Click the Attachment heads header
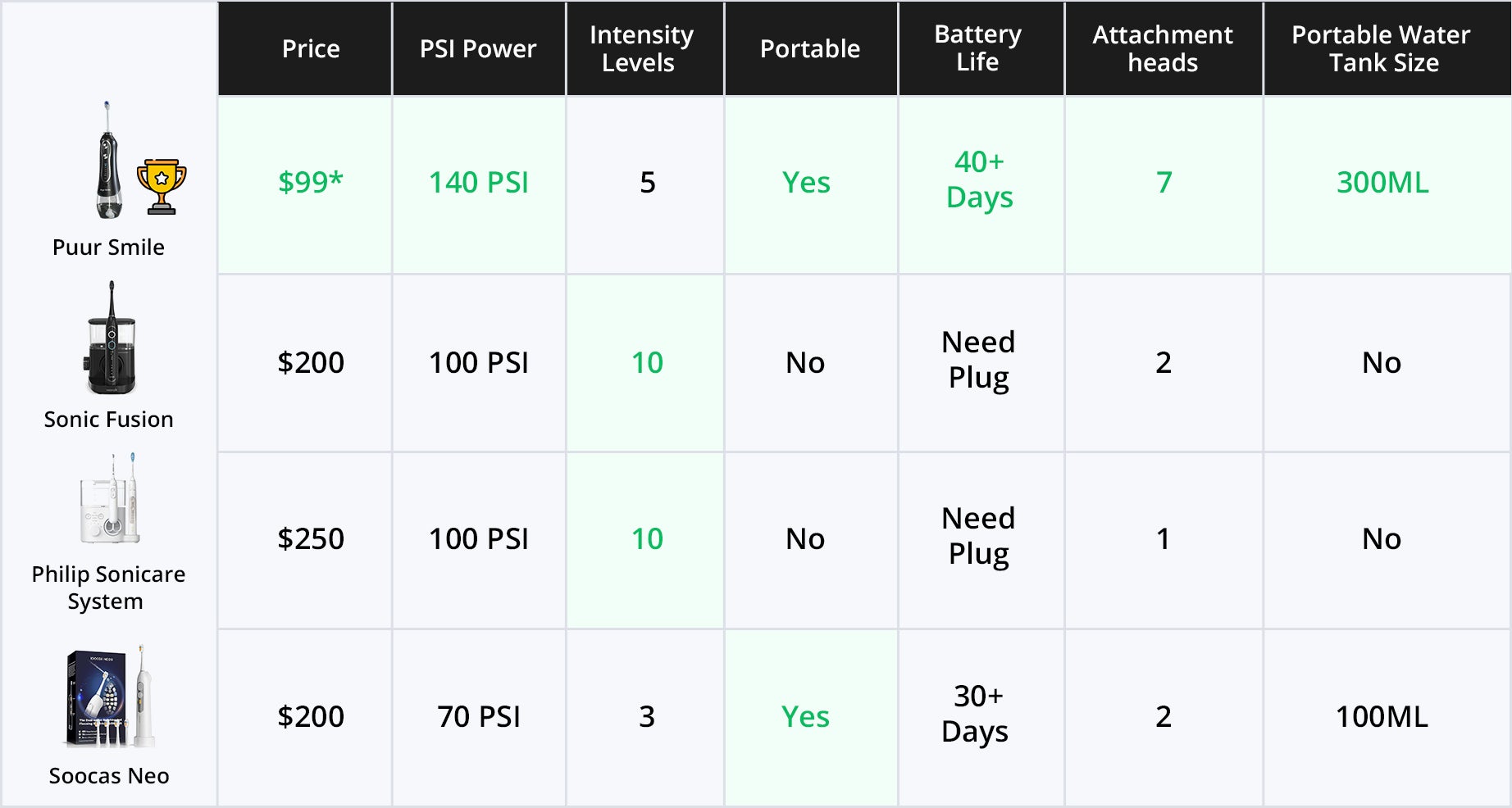 pos(1163,49)
